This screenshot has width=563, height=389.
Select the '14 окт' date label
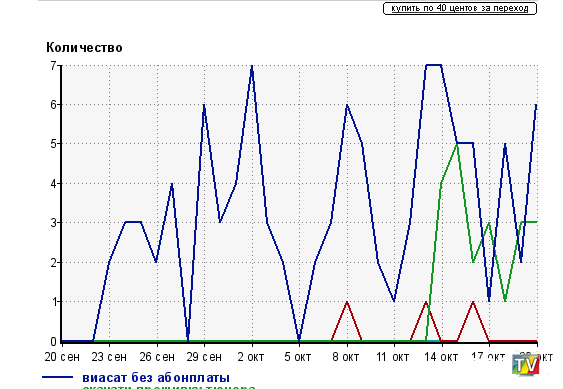pyautogui.click(x=441, y=357)
